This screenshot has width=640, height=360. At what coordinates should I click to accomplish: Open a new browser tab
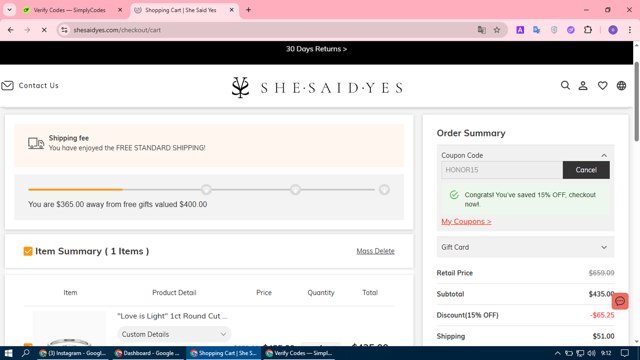[x=248, y=10]
